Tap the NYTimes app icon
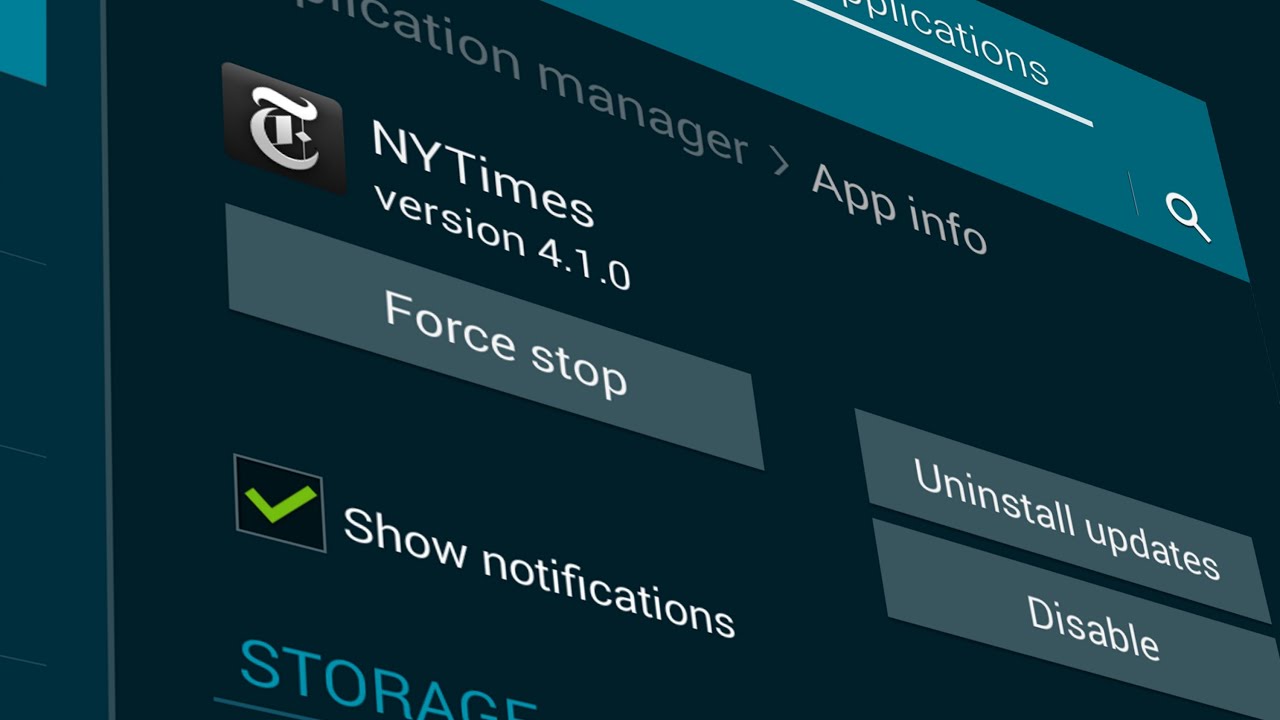Screen dimensions: 1280x720 click(x=285, y=129)
